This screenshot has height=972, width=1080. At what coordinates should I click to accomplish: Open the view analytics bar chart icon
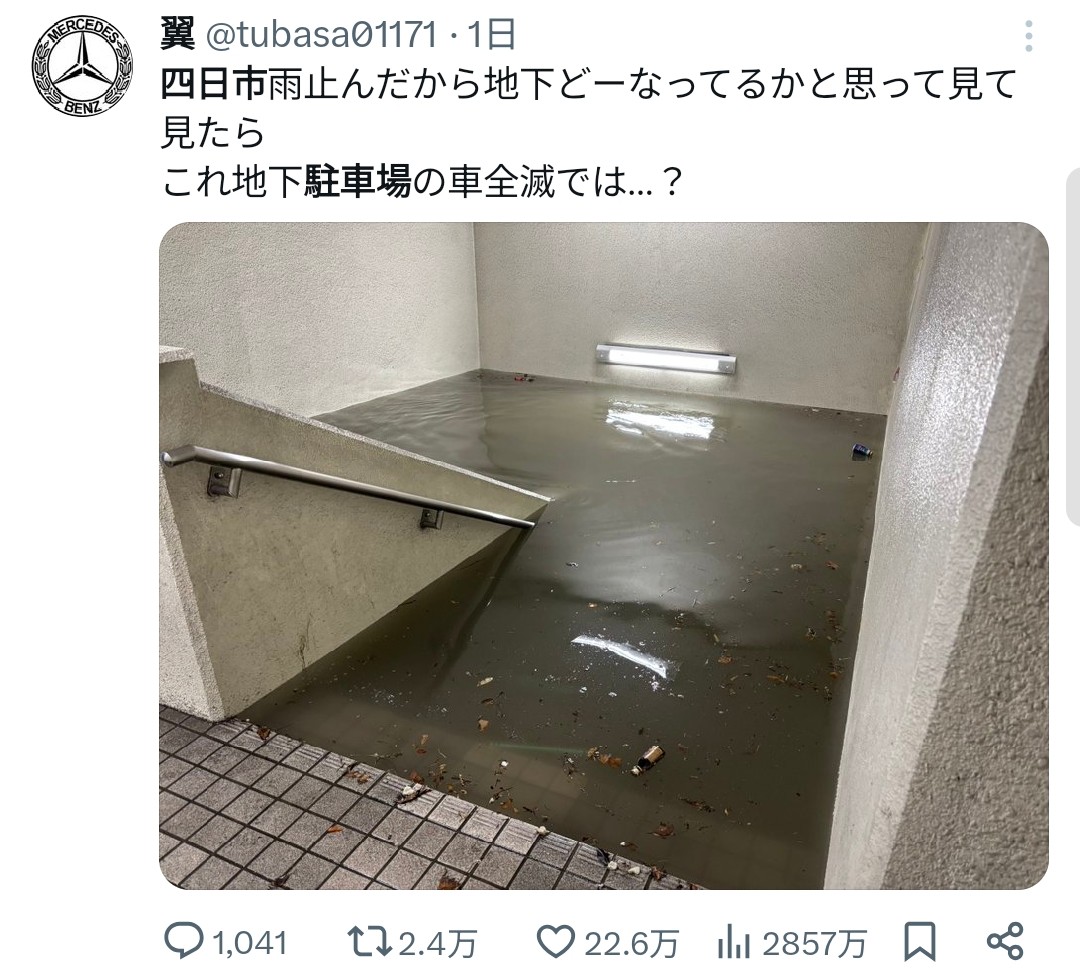[x=733, y=942]
